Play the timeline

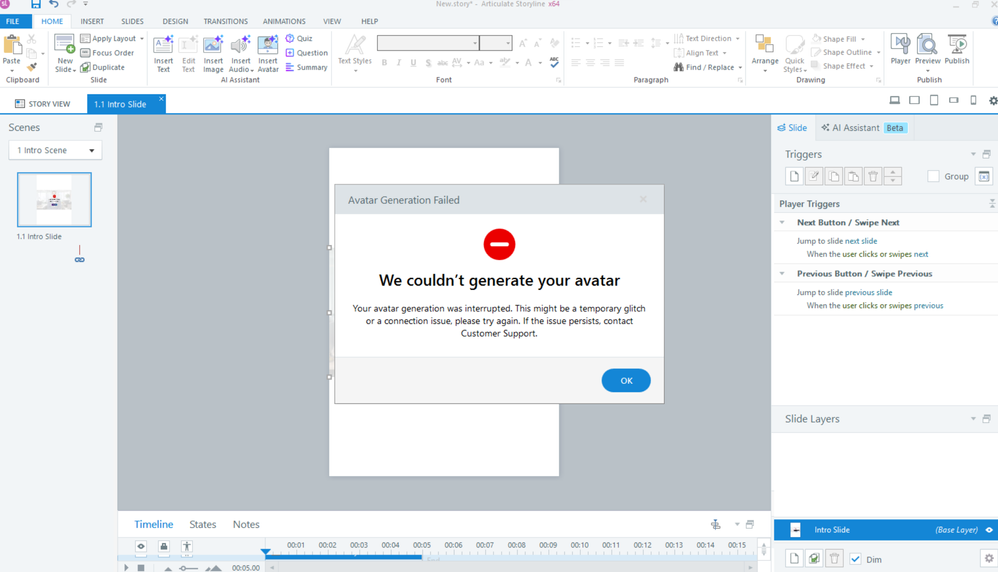point(126,568)
